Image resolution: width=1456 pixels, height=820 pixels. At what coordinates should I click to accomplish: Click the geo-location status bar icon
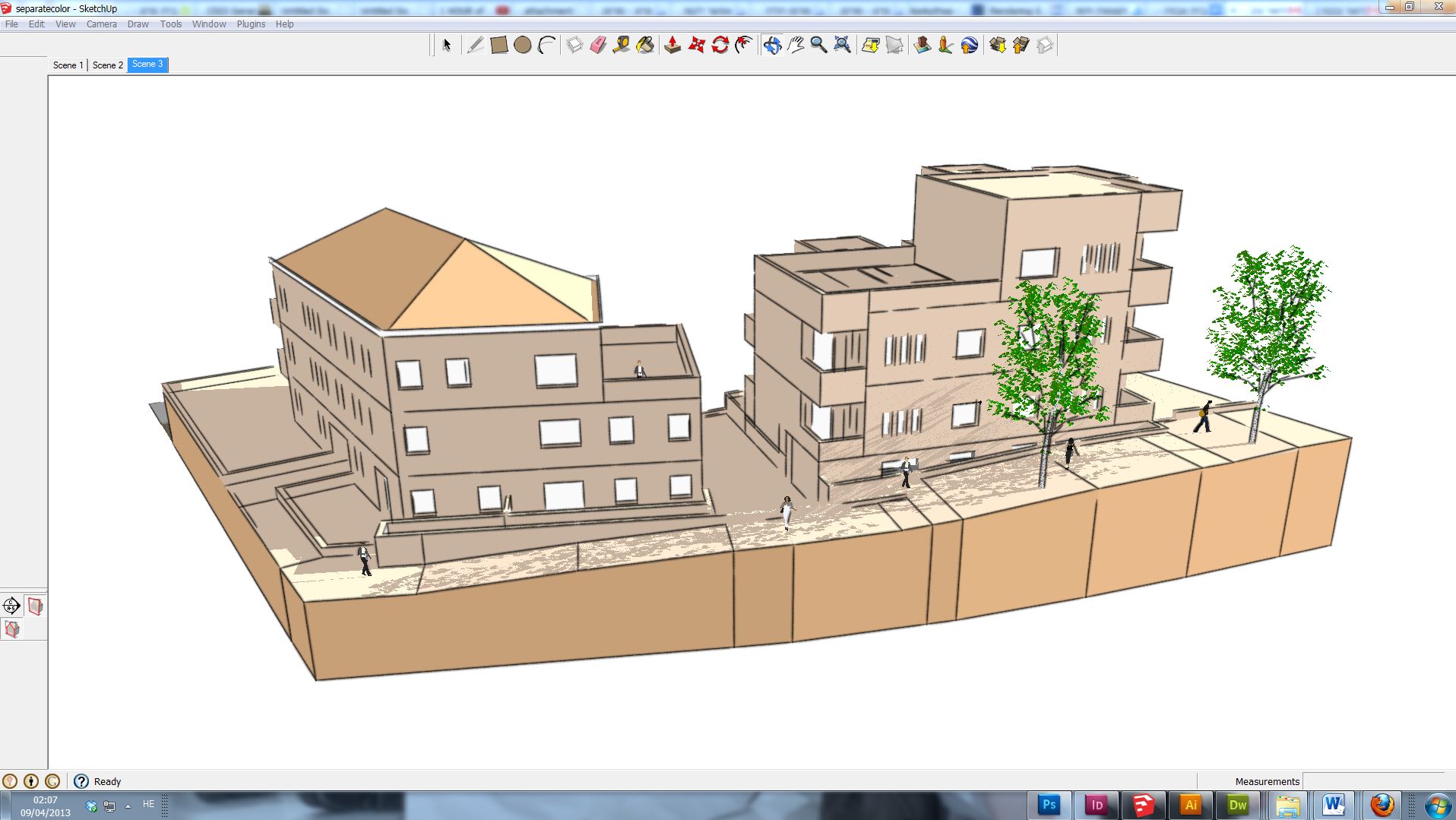tap(10, 781)
